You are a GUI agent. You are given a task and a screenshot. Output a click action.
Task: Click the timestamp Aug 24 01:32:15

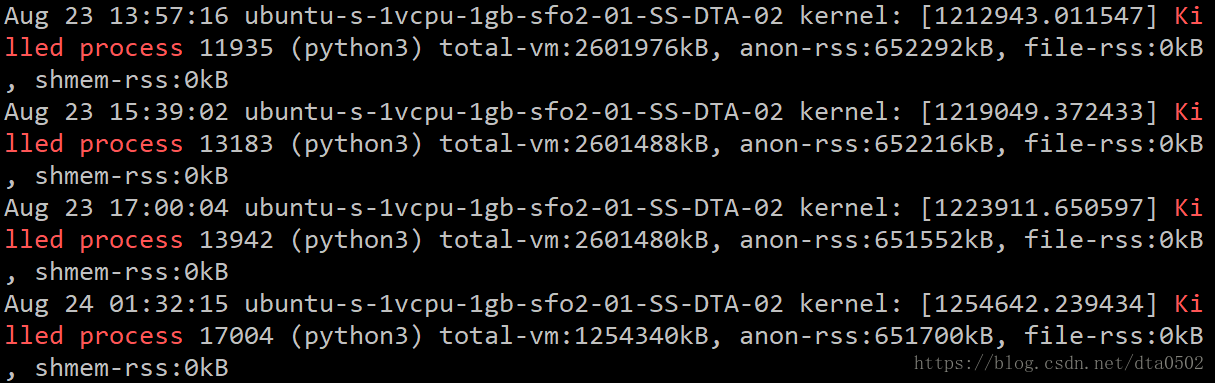click(x=116, y=304)
